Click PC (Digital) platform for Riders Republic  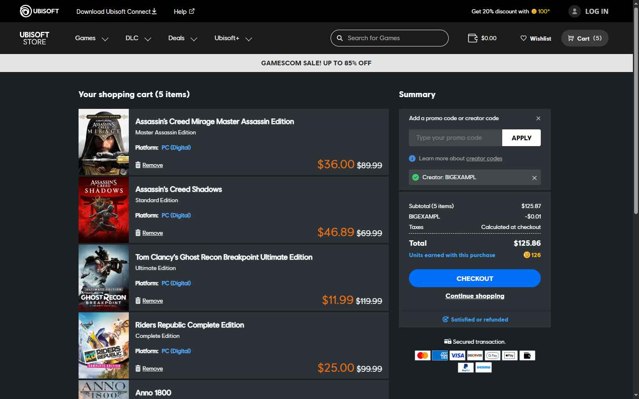[x=176, y=351]
